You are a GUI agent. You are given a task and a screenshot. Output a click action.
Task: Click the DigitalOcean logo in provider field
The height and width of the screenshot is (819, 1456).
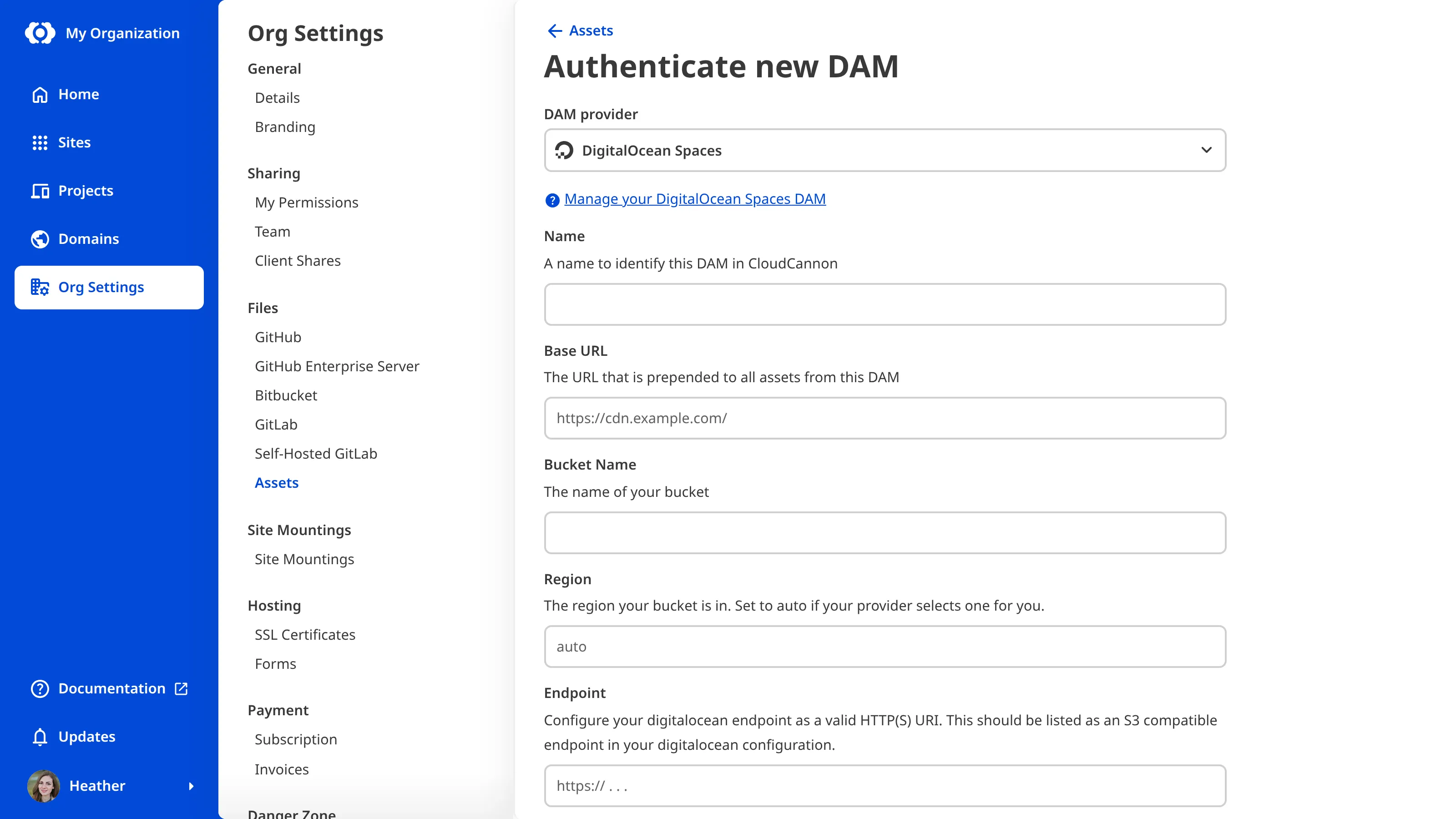564,150
